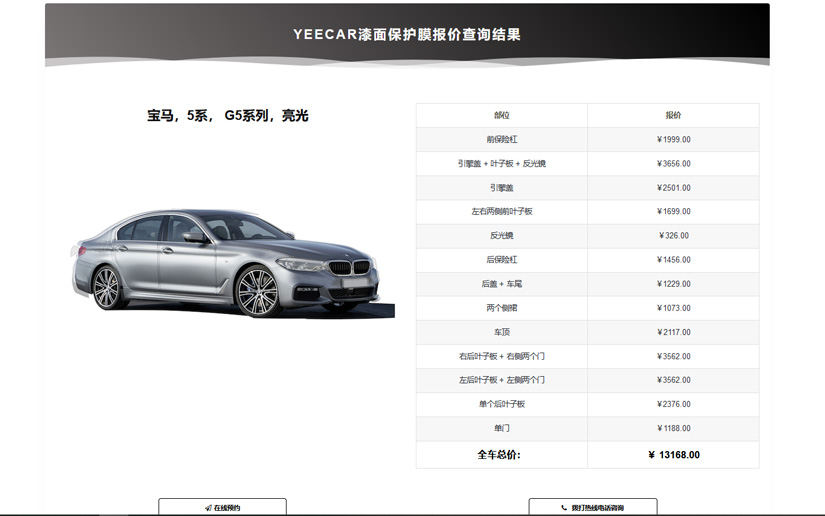
Task: Select the 左右两侧前叶子板 part cell
Action: (502, 211)
